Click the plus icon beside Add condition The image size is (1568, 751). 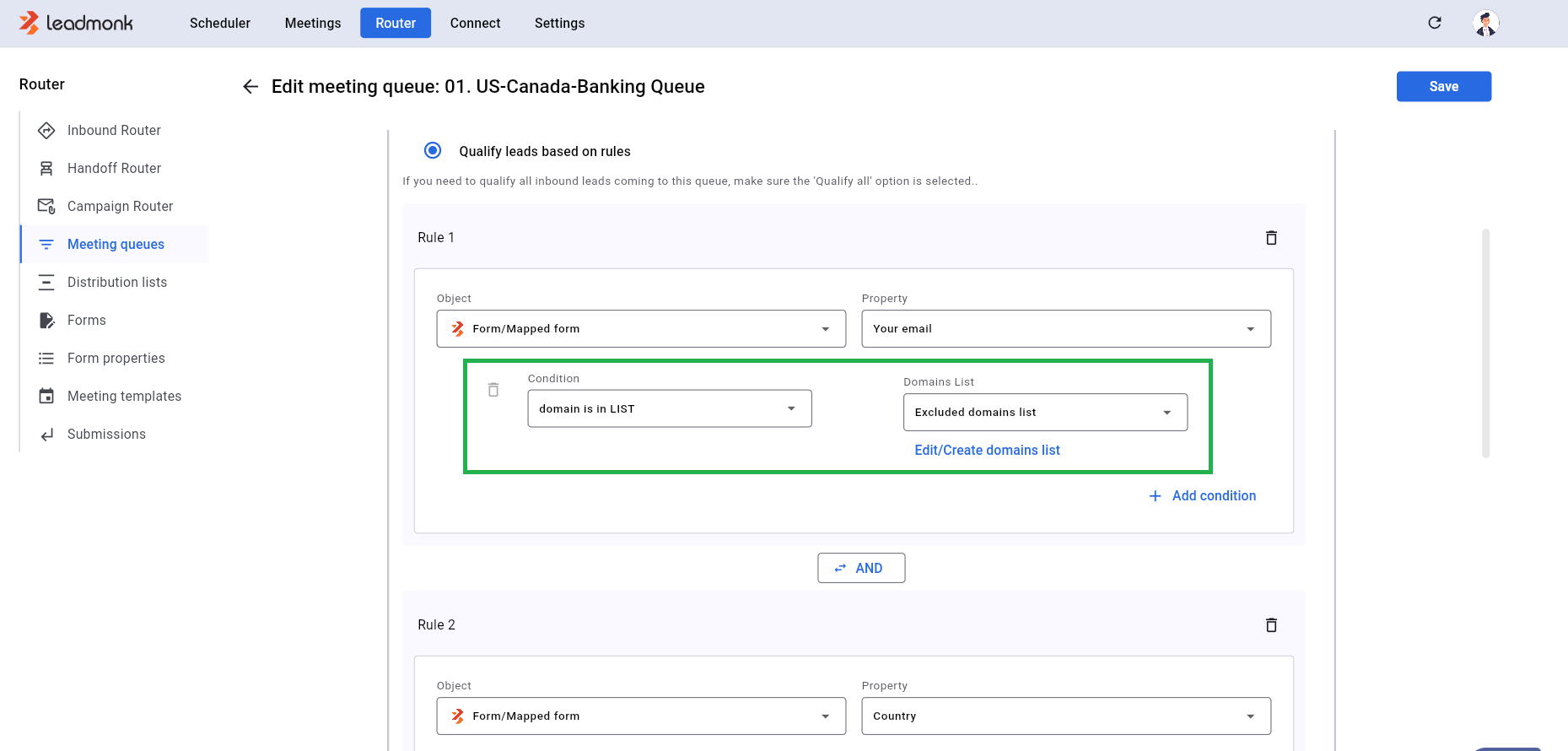tap(1155, 496)
